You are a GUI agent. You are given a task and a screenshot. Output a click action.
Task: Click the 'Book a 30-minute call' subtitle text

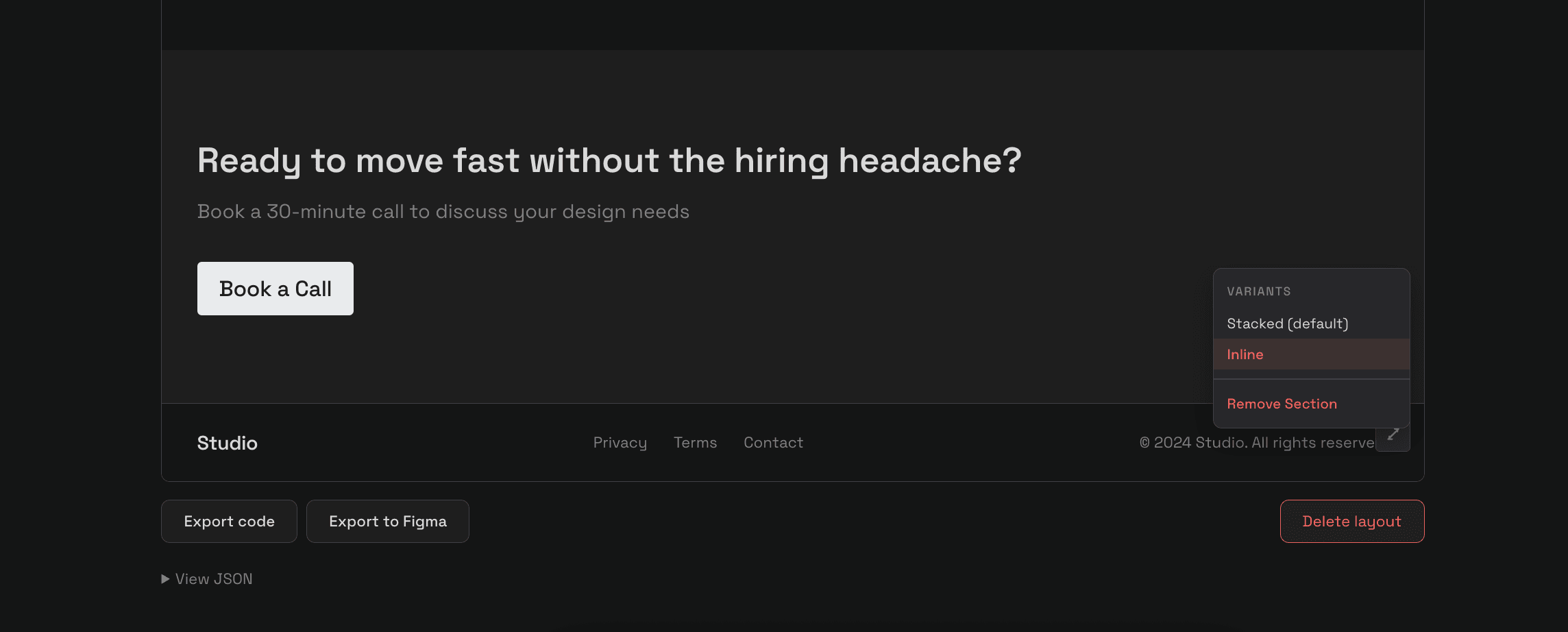pos(443,212)
